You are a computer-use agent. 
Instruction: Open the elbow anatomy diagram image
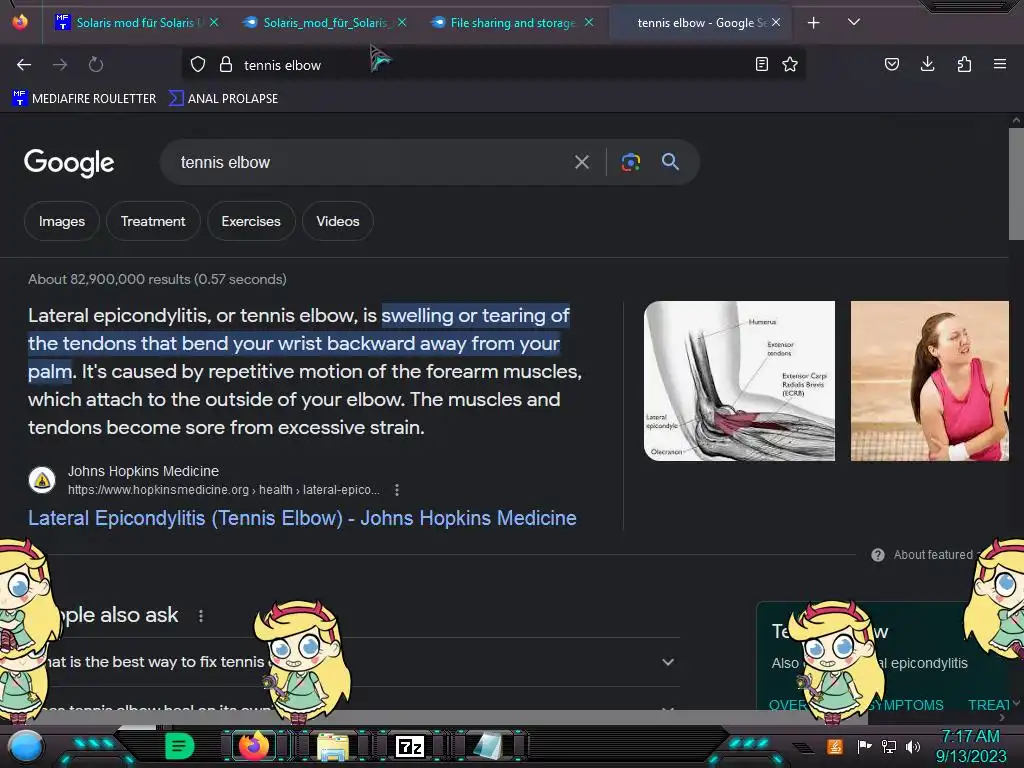(739, 381)
